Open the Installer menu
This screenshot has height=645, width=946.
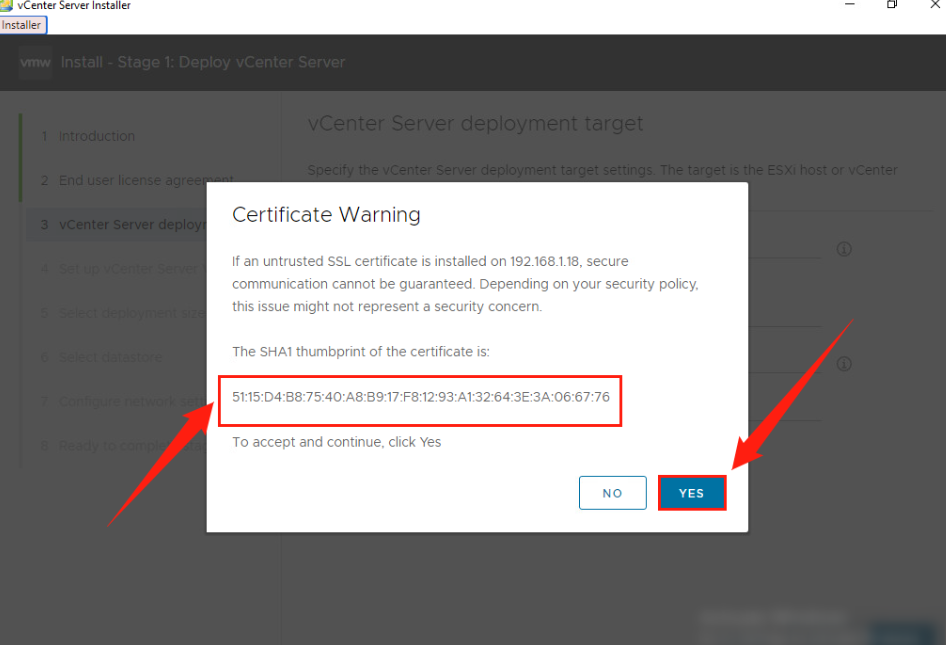22,25
